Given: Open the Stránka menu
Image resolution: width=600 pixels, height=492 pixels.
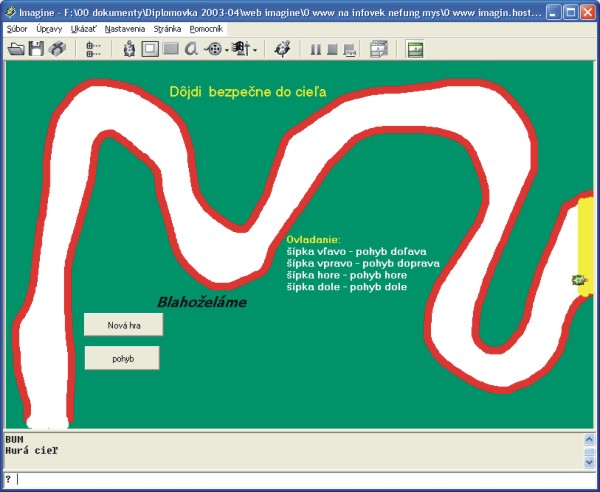Looking at the screenshot, I should [167, 29].
